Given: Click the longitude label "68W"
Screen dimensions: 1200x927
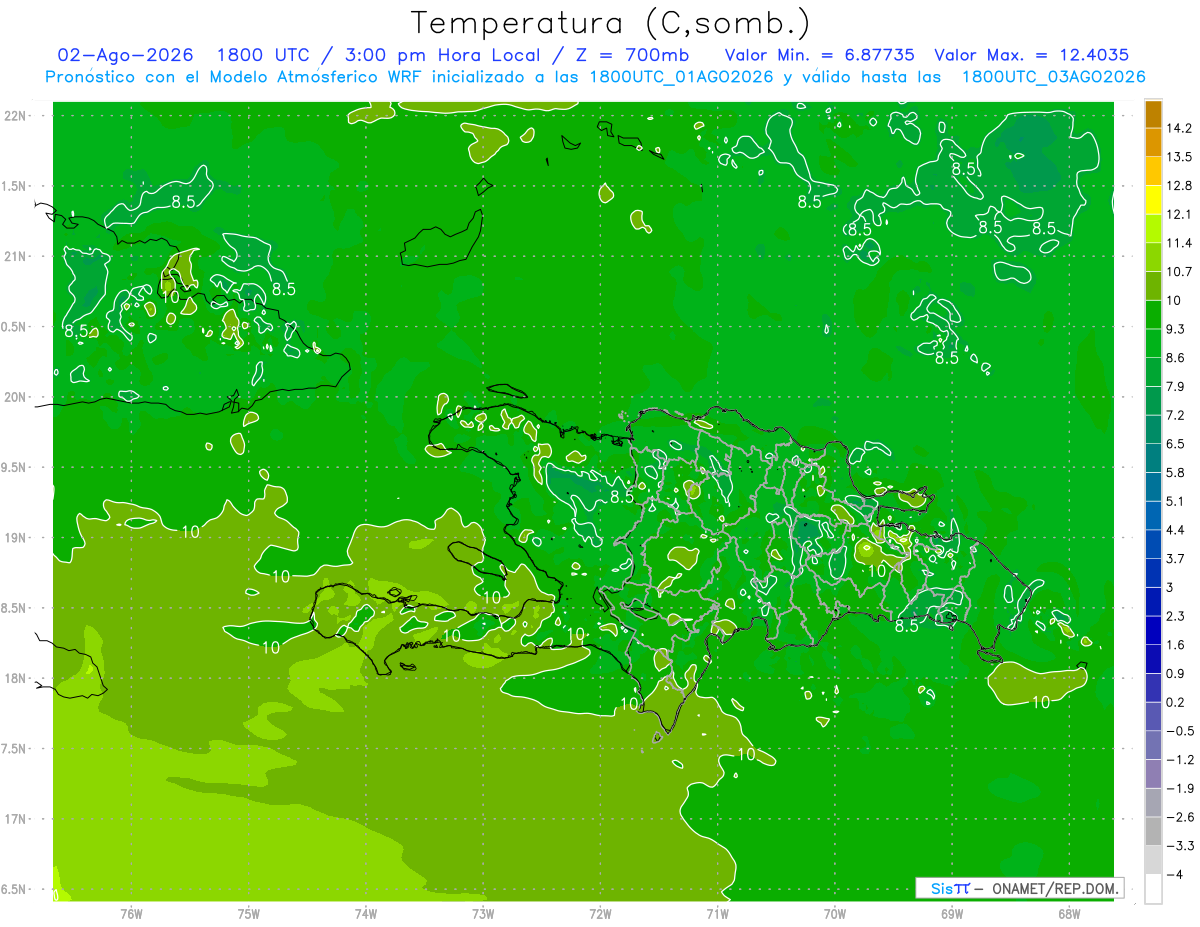Looking at the screenshot, I should (x=1069, y=913).
